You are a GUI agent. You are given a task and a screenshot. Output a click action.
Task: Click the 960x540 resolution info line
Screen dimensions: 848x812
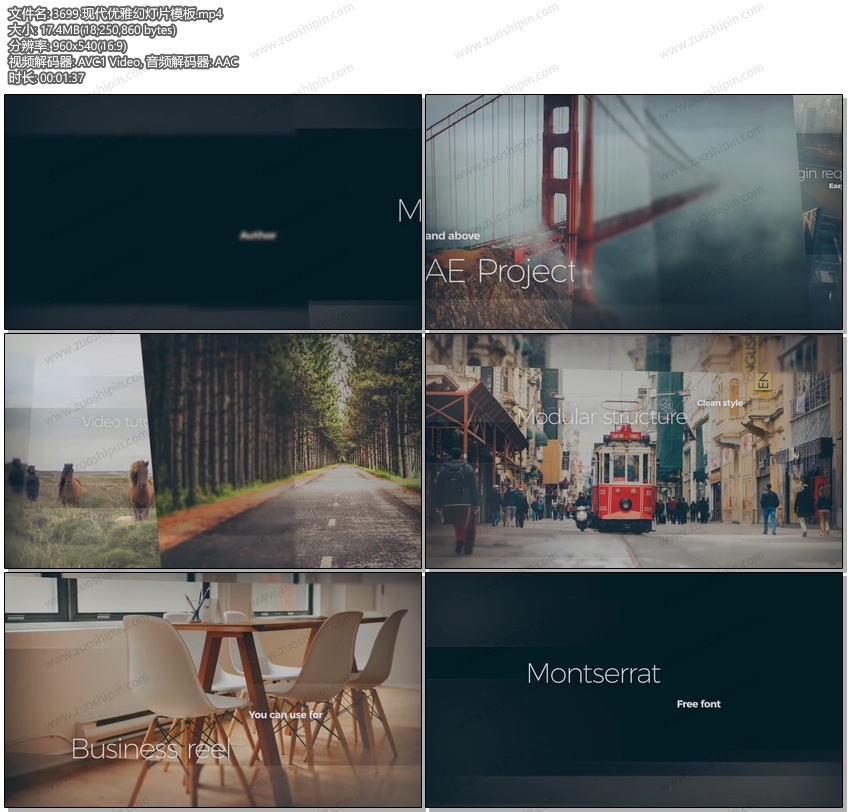67,46
